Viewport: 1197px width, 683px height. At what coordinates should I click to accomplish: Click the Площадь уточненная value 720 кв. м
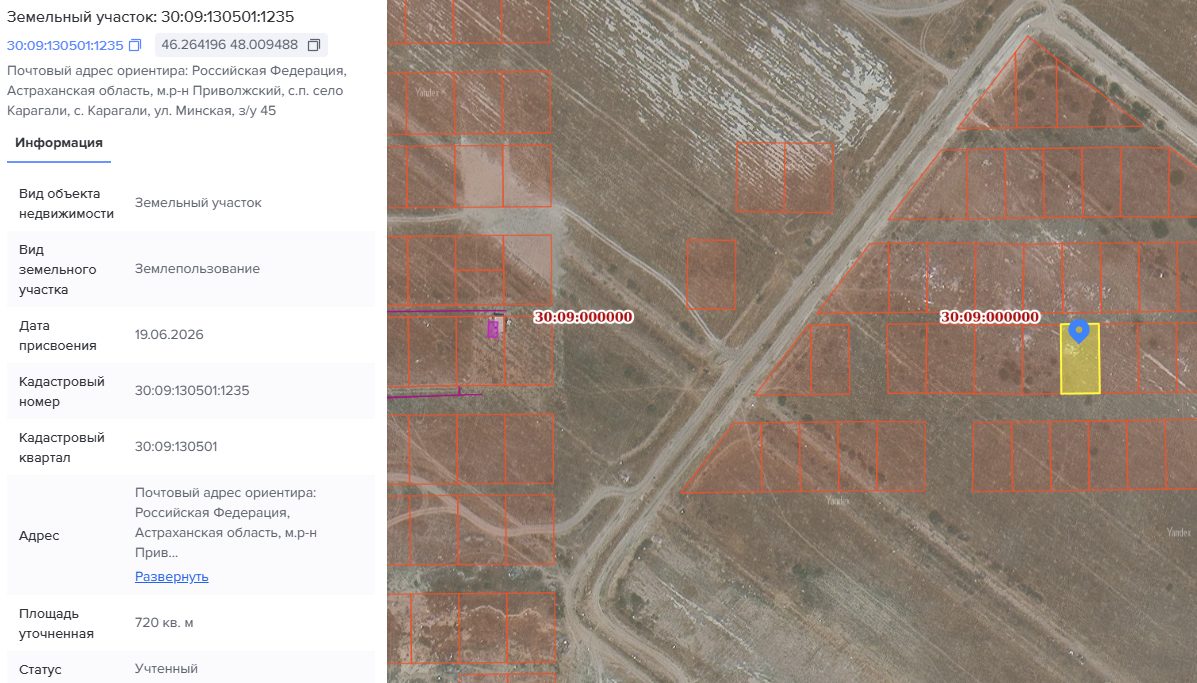164,623
